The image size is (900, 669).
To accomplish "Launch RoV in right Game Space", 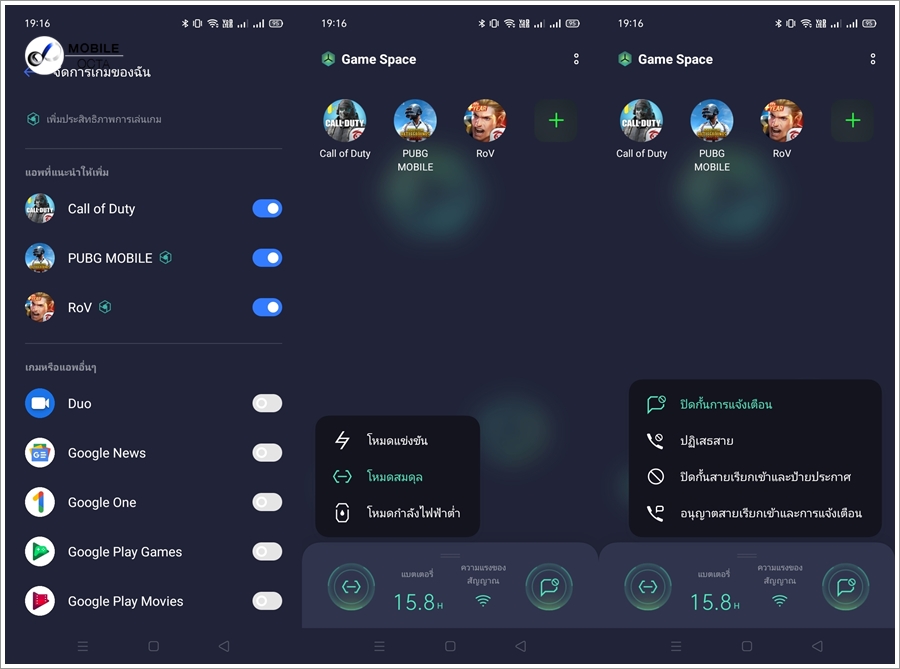I will [782, 120].
